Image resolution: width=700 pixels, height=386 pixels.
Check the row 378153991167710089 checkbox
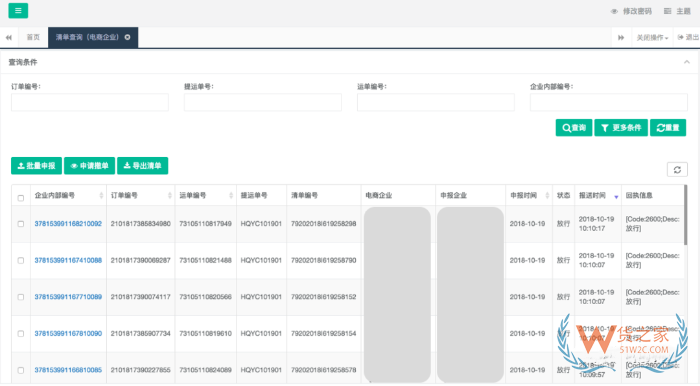[21, 297]
